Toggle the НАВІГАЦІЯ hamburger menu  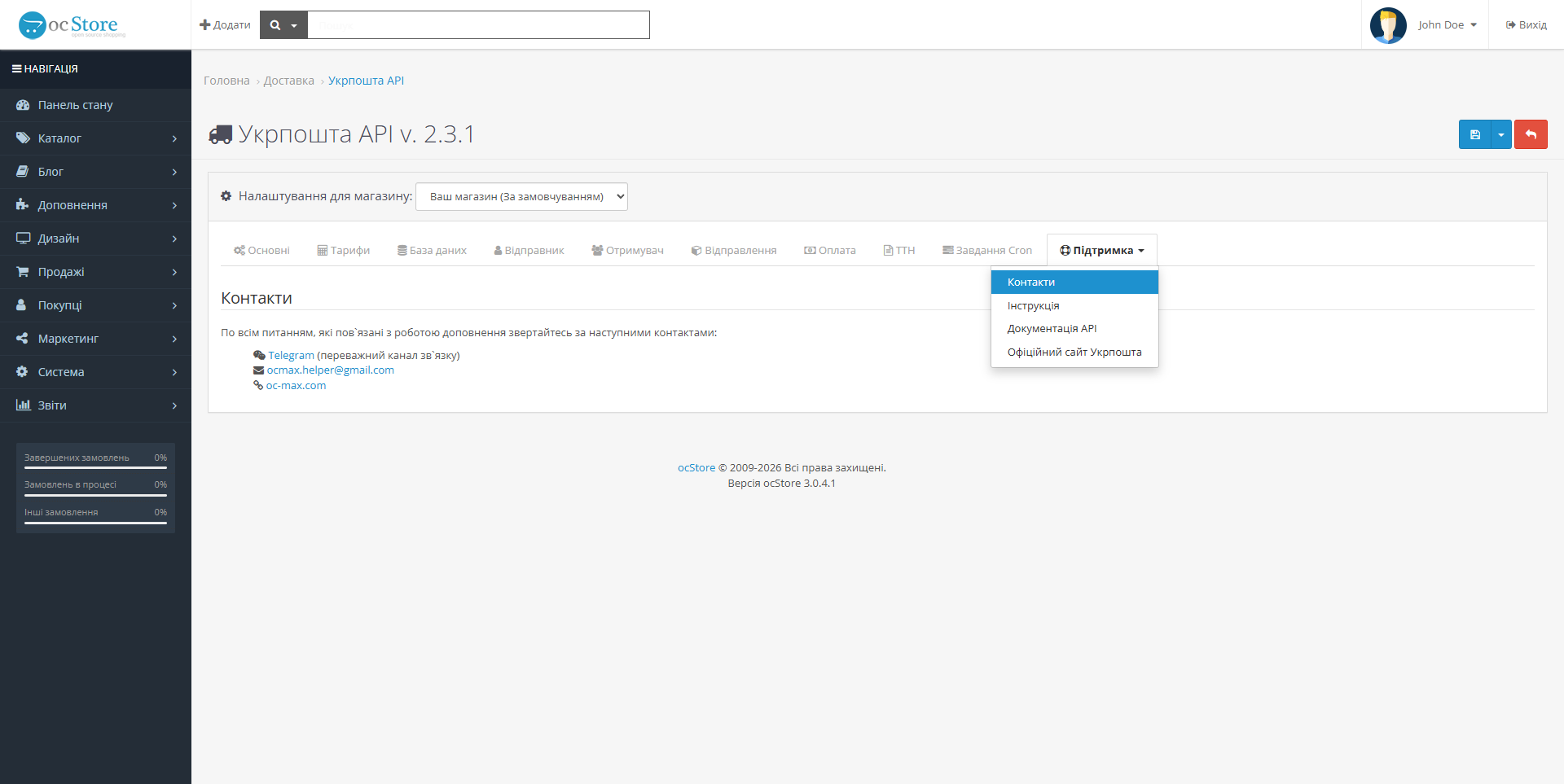click(45, 69)
